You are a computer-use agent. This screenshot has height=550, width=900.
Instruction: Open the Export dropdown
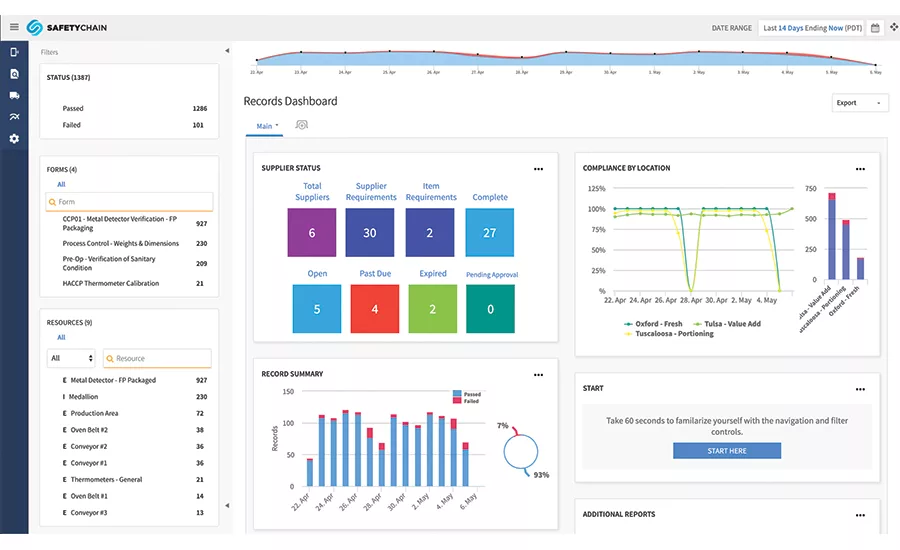coord(860,102)
